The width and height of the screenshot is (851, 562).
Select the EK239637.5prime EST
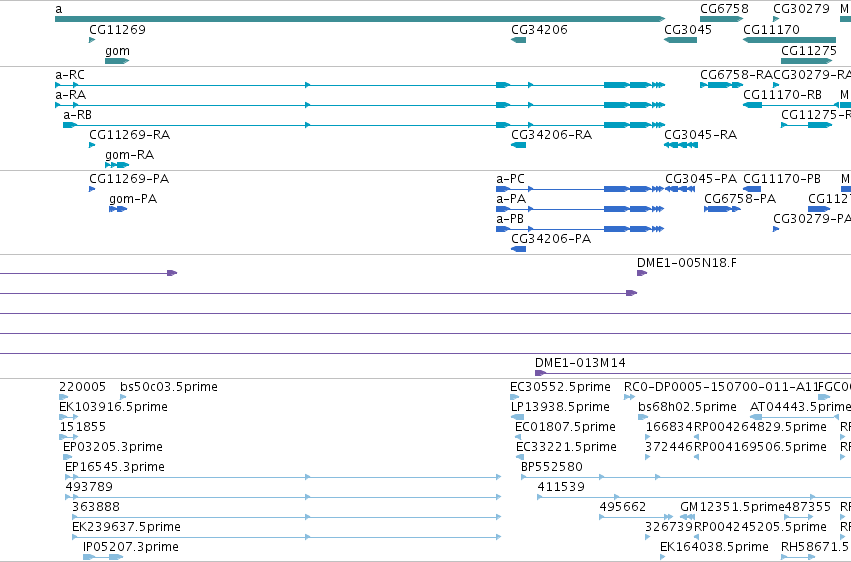click(287, 538)
